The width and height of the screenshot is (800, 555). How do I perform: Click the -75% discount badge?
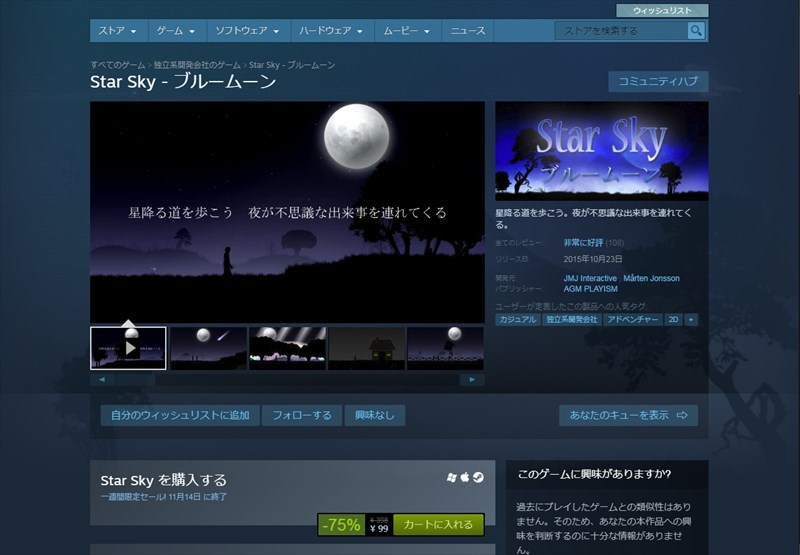coord(341,524)
